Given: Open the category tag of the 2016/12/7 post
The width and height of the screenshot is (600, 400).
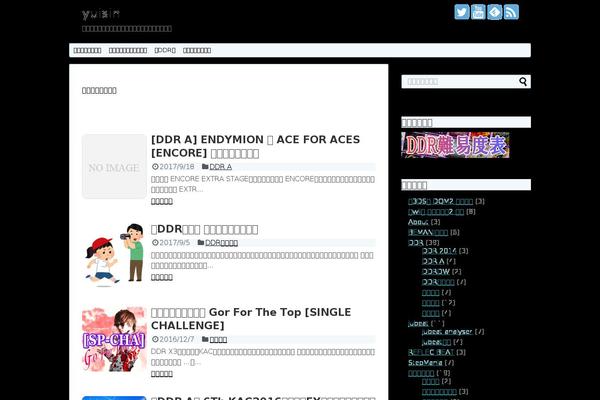Looking at the screenshot, I should point(218,339).
